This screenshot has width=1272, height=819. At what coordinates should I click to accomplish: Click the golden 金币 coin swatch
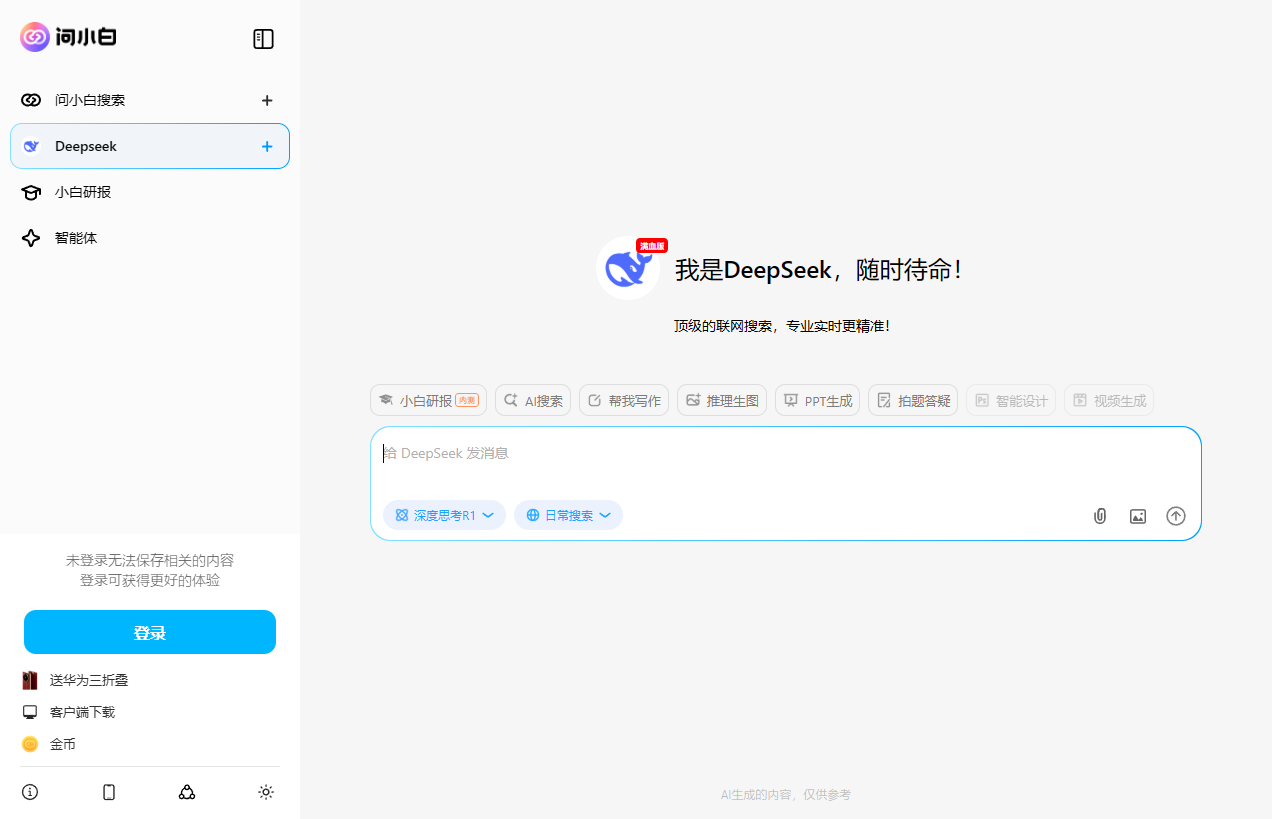click(30, 744)
